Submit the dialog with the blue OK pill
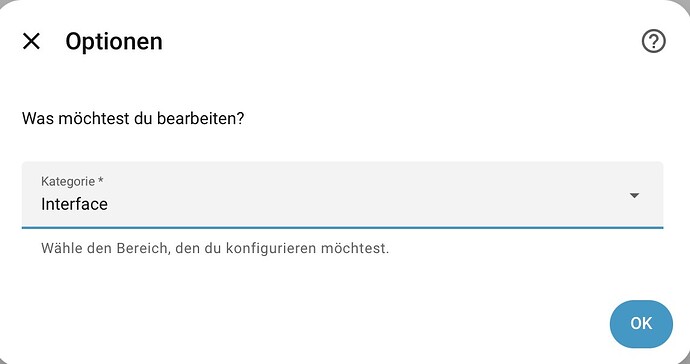690x364 pixels. pyautogui.click(x=641, y=324)
